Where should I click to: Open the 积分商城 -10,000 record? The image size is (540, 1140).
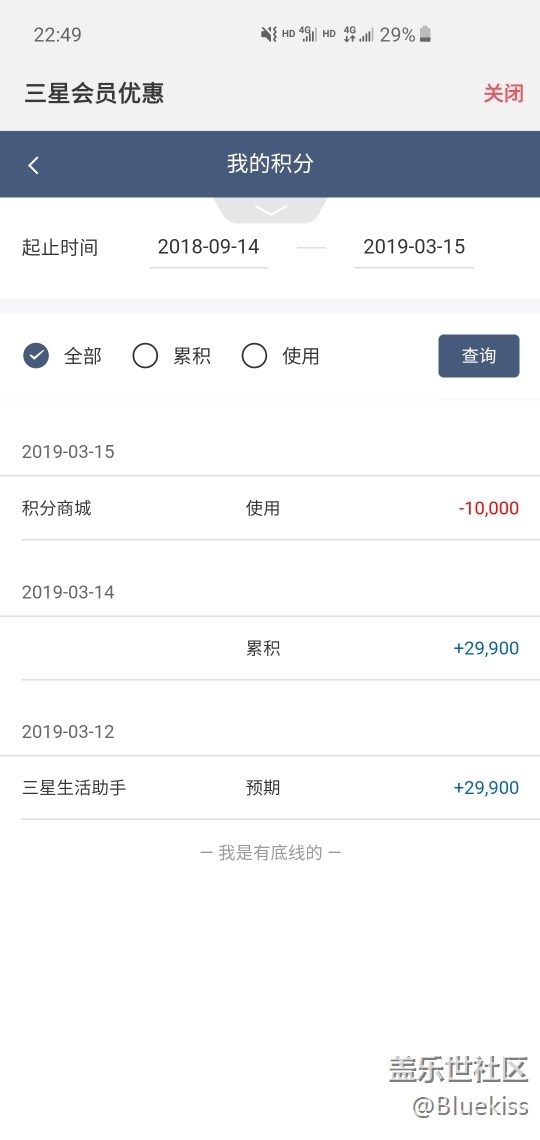[270, 508]
